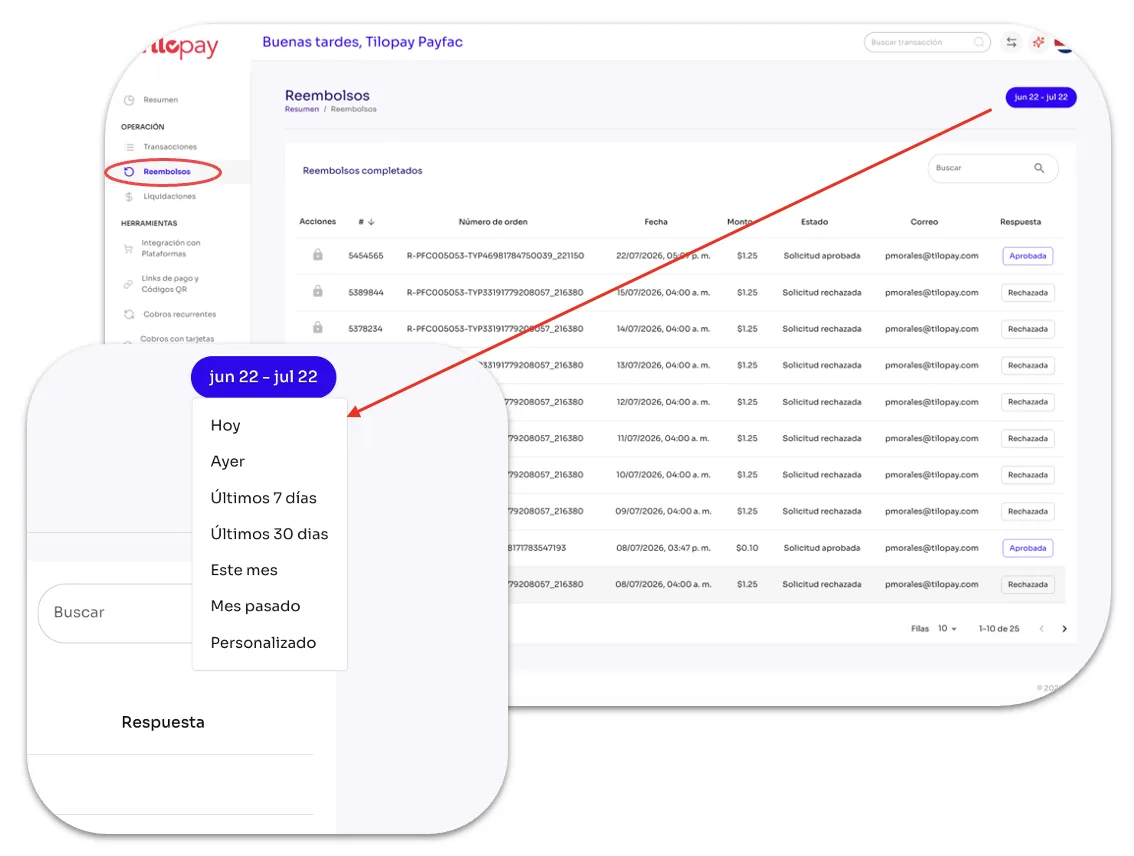Click Aprobada button for 08/07/2026, 03:47 p. m.
The width and height of the screenshot is (1134, 856).
[x=1028, y=548]
